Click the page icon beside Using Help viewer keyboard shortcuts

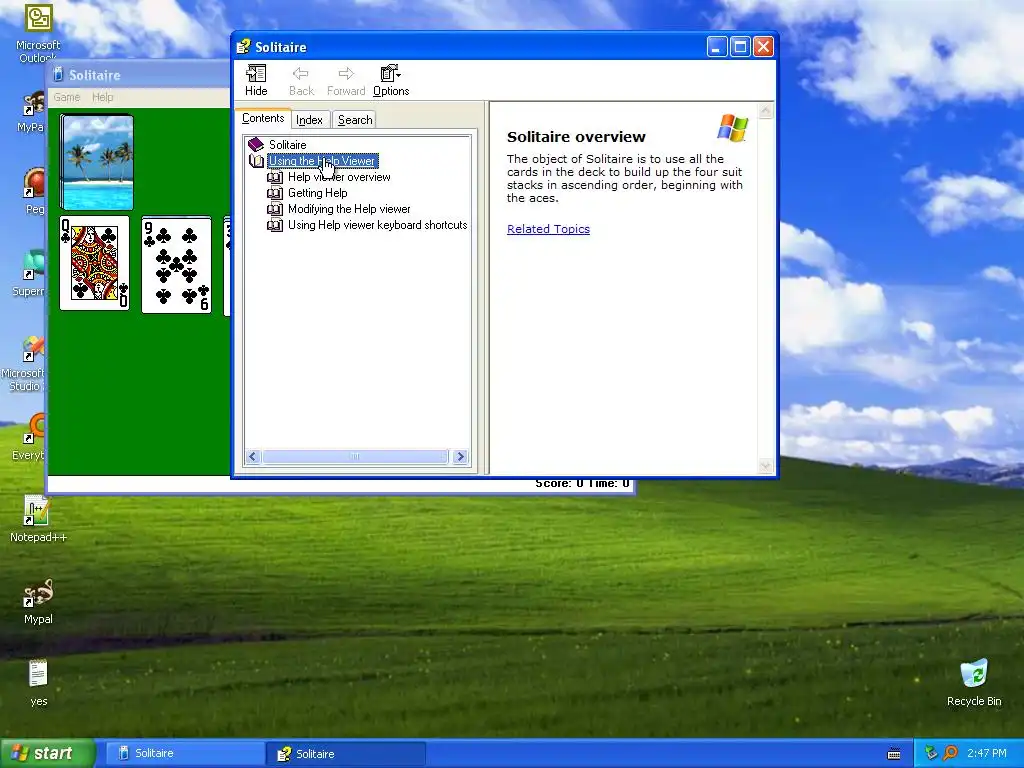pos(275,225)
